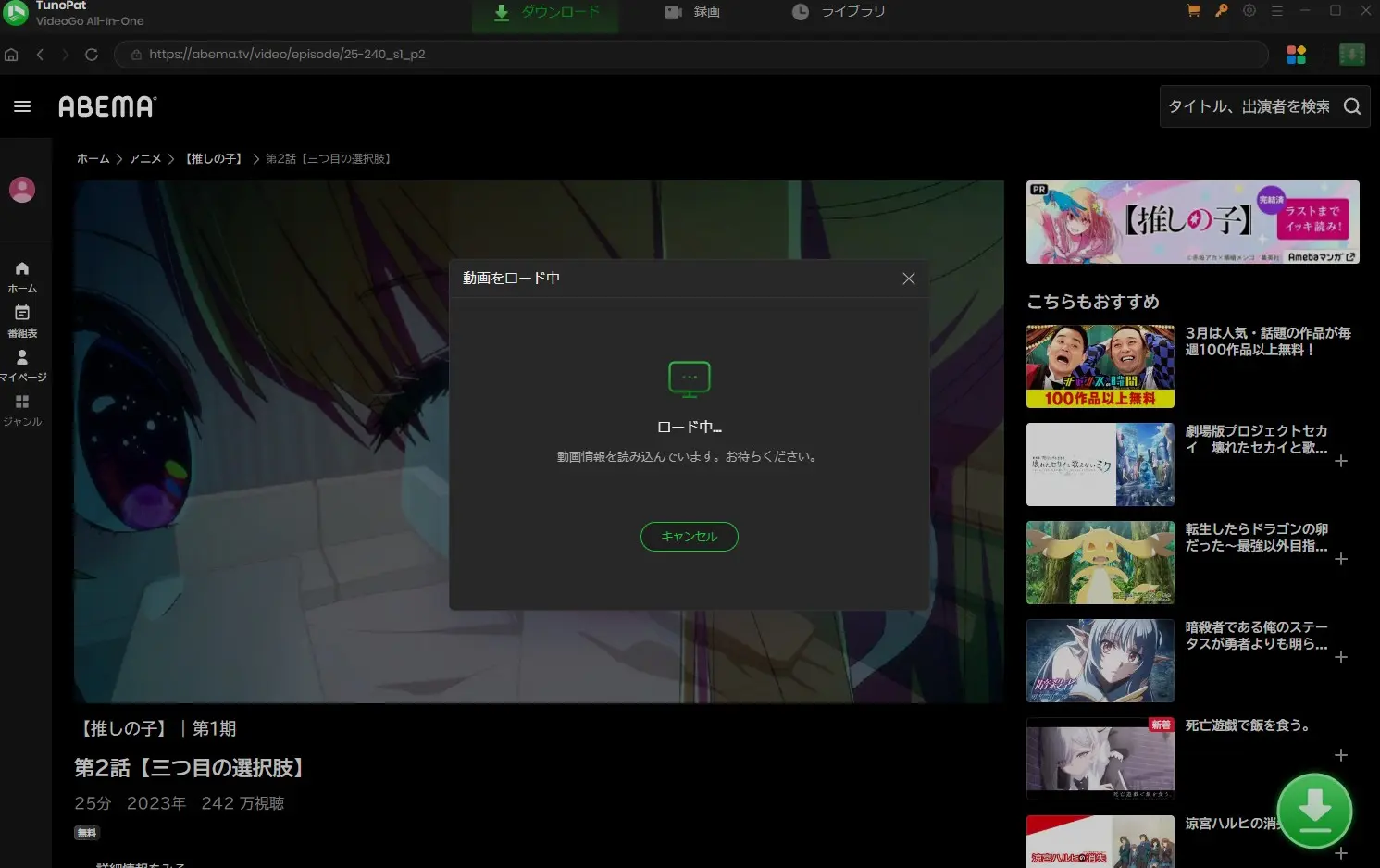Go to ホーム in the sidebar
Screen dimensions: 1380x868
pos(22,277)
